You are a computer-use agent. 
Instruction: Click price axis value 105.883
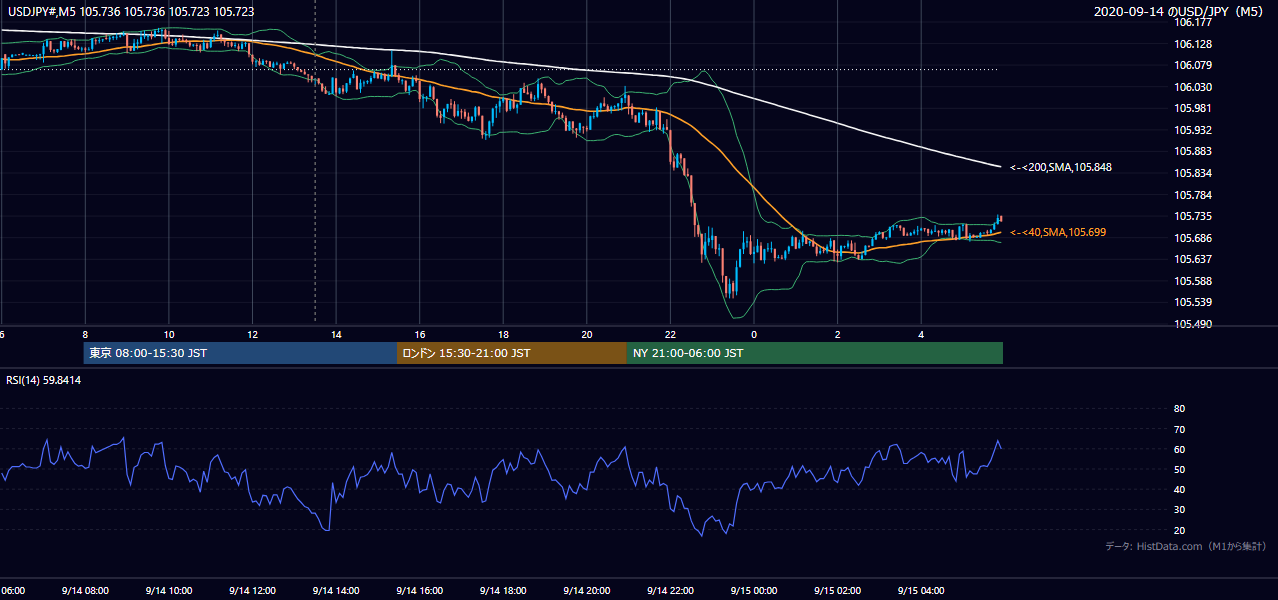(x=1192, y=151)
